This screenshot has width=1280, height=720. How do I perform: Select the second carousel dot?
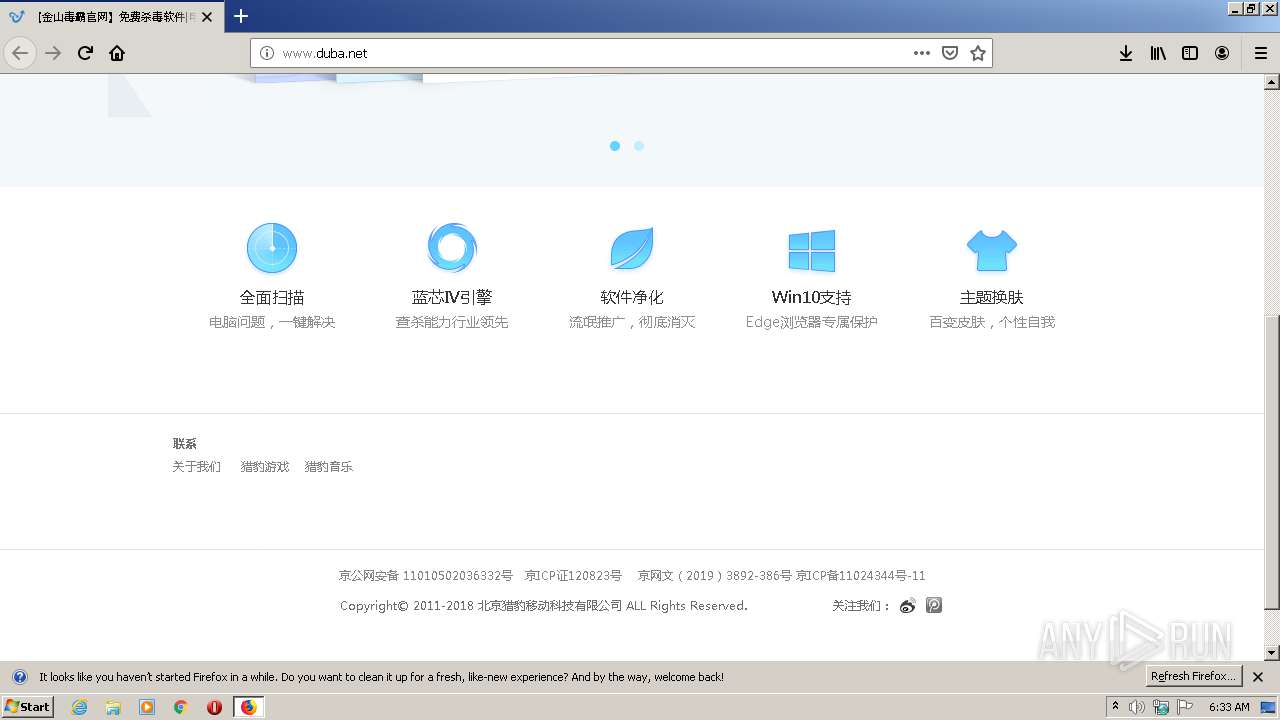coord(639,146)
